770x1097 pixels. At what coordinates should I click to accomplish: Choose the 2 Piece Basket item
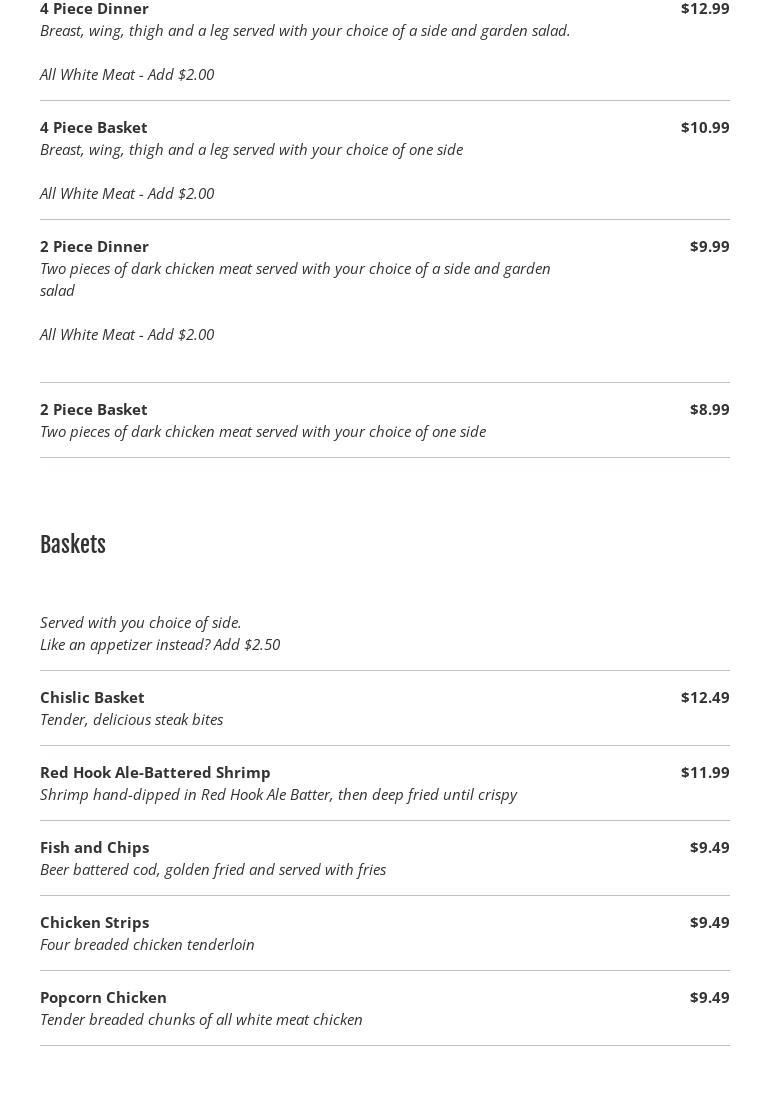(x=94, y=409)
